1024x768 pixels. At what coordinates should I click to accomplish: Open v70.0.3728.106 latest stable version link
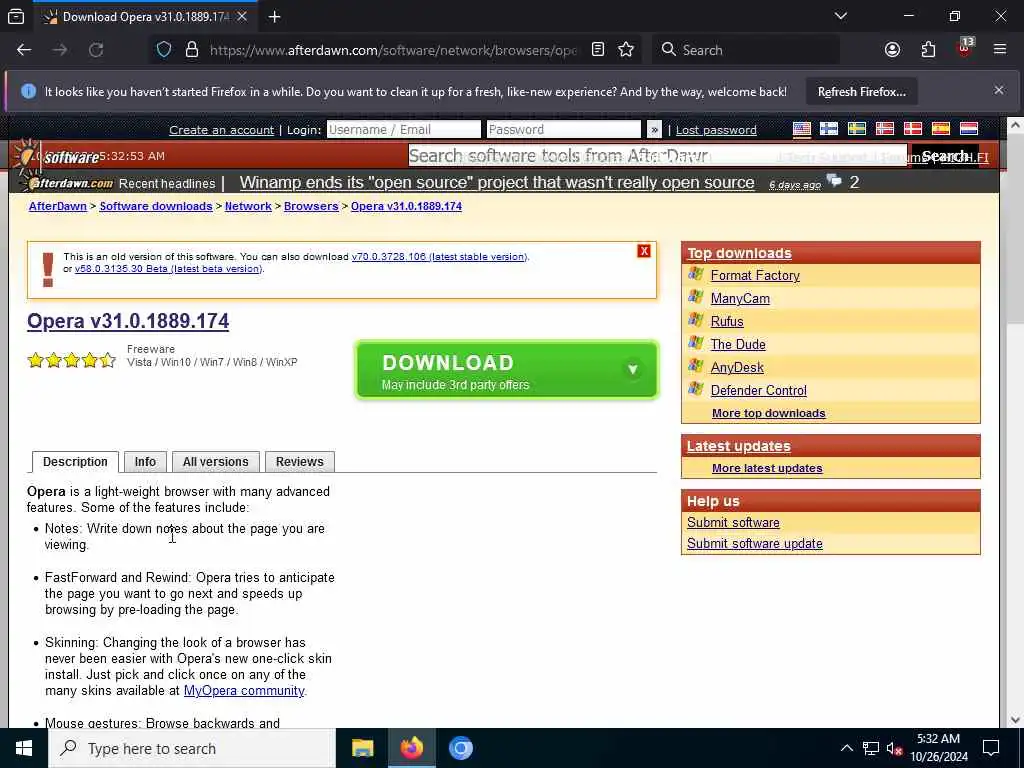(x=439, y=257)
